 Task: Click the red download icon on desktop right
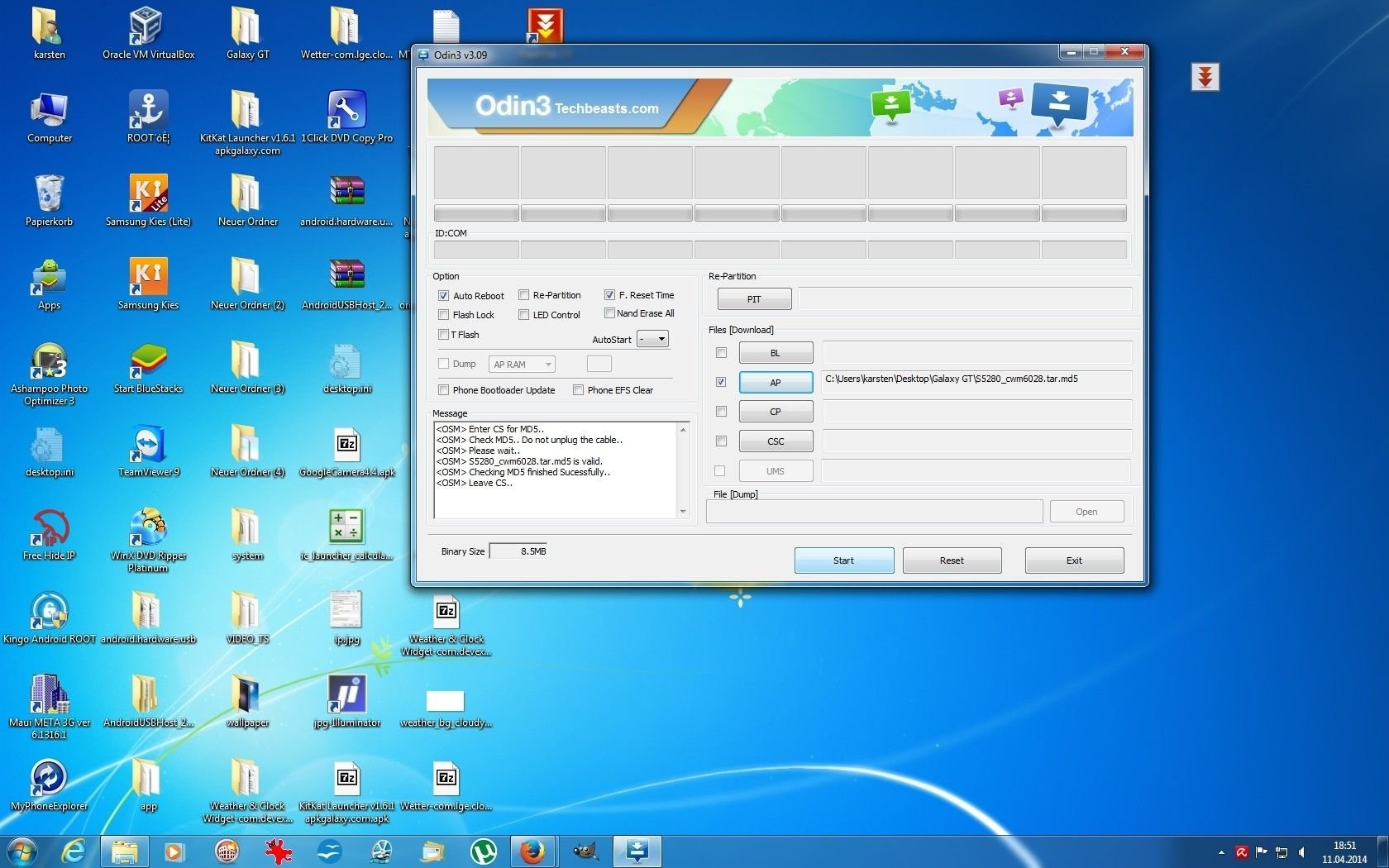(1205, 77)
